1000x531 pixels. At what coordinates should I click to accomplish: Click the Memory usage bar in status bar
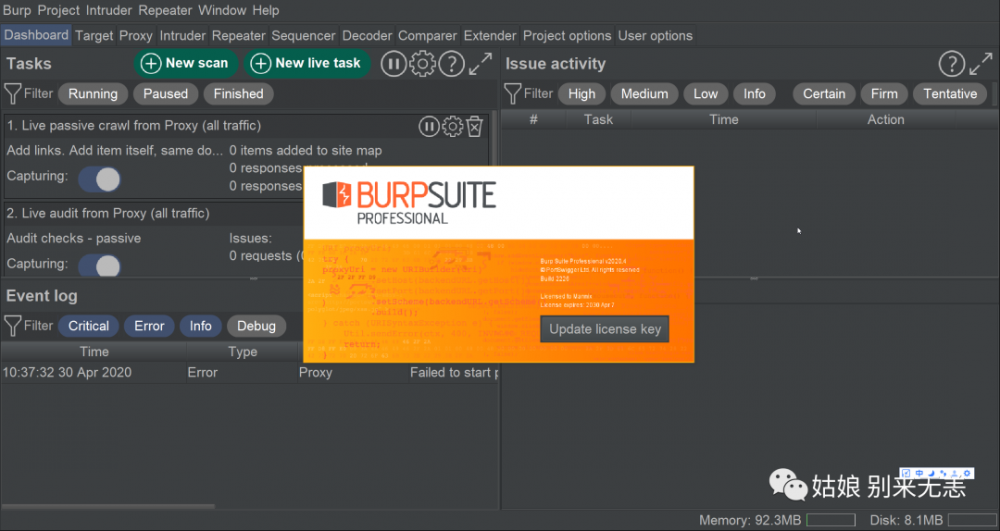pyautogui.click(x=831, y=521)
